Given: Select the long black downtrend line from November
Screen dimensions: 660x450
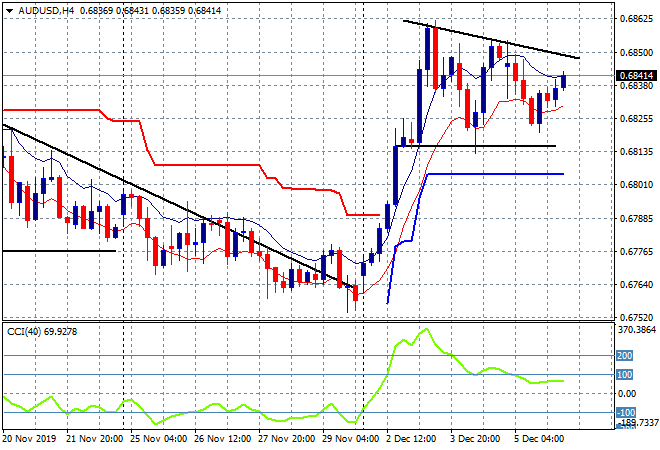Looking at the screenshot, I should pos(177,206).
